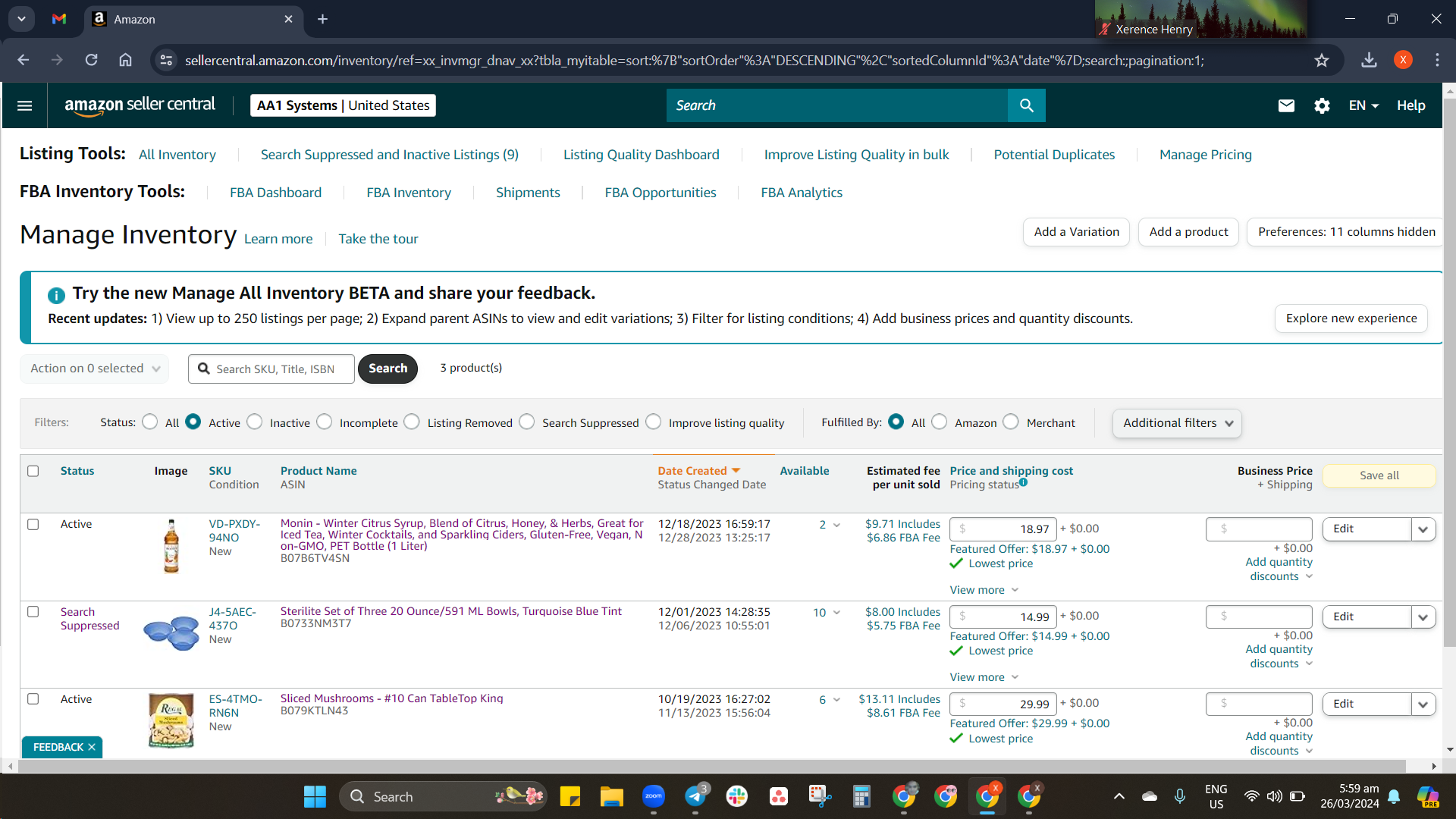1456x819 pixels.
Task: Click the search magnifier button in header
Action: 1026,105
